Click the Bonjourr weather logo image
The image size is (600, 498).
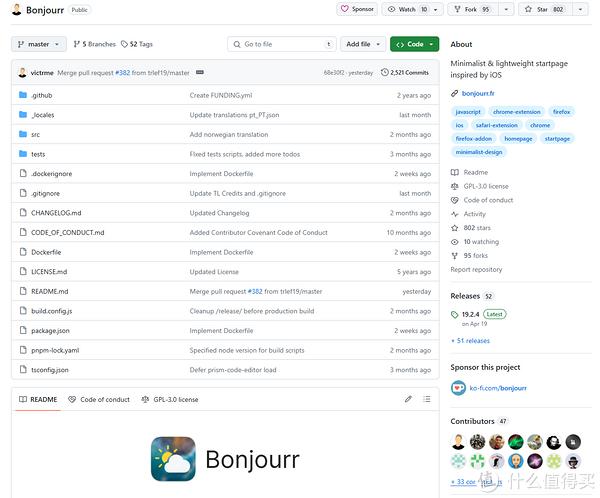coord(173,459)
